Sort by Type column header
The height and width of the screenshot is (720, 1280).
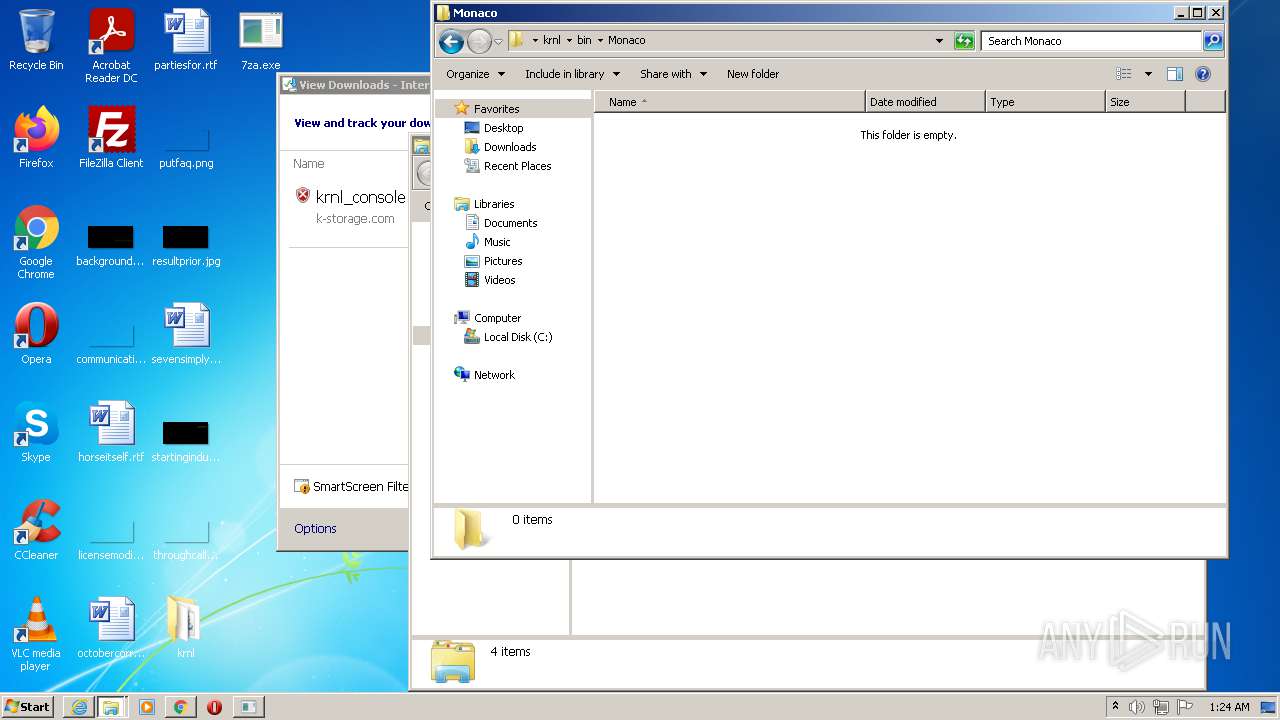click(x=1045, y=101)
